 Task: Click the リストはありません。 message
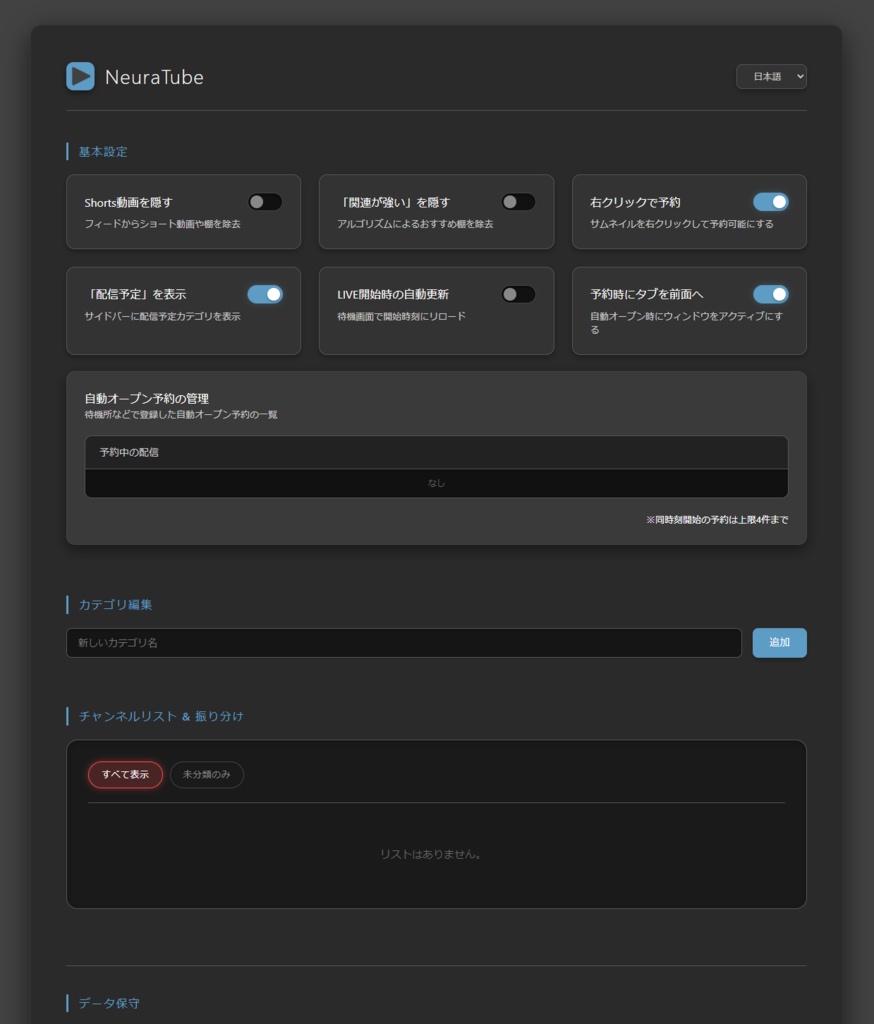pyautogui.click(x=432, y=854)
